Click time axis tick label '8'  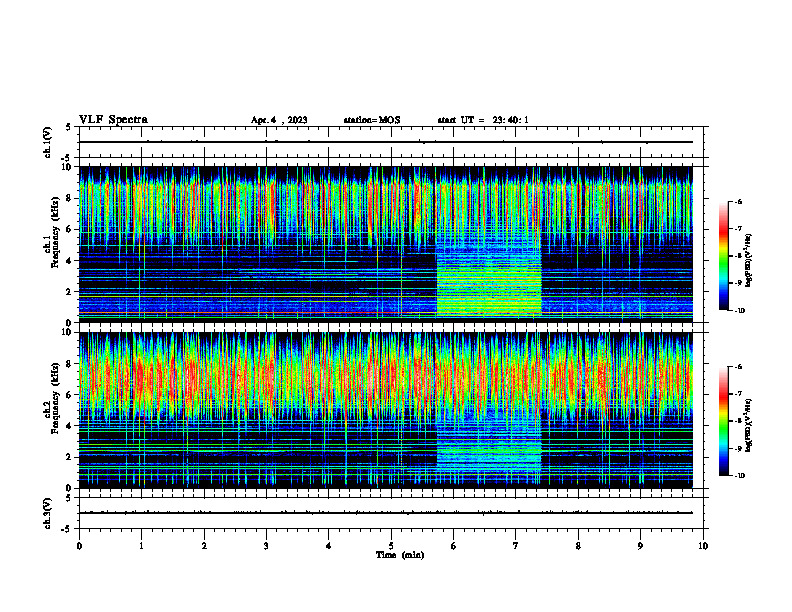pos(578,546)
